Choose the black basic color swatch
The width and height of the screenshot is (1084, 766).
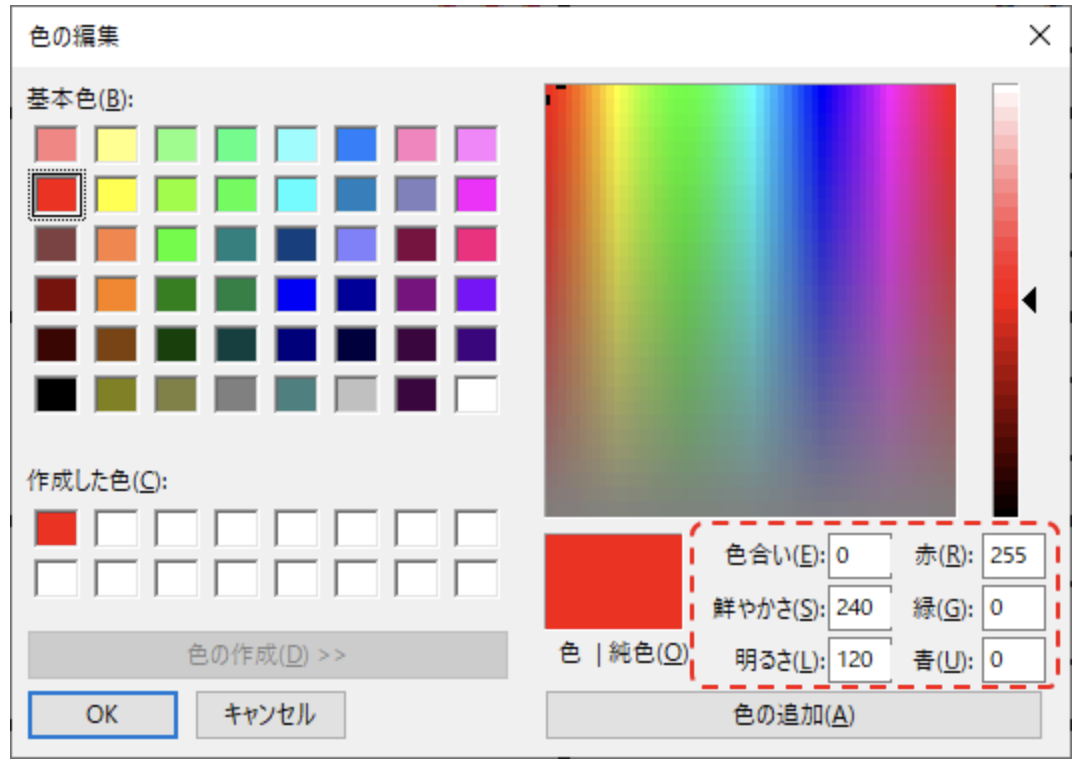pos(56,394)
